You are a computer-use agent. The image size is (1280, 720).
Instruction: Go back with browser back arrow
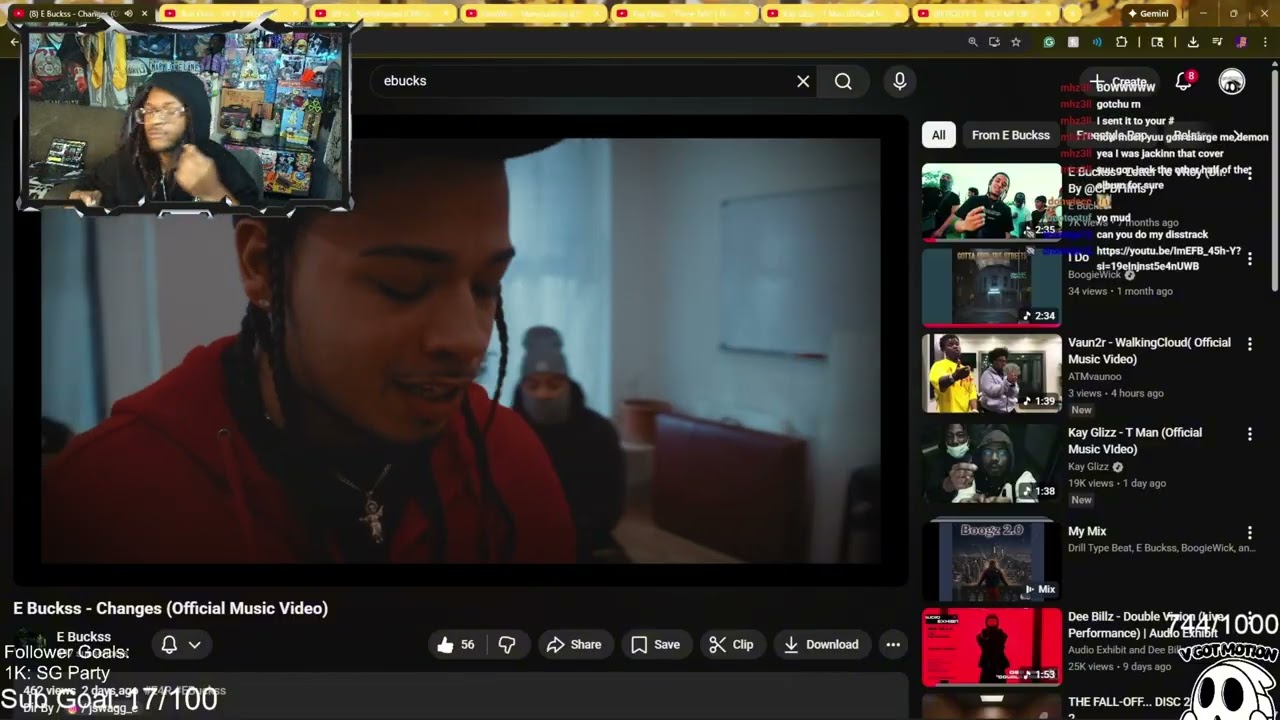[x=14, y=42]
